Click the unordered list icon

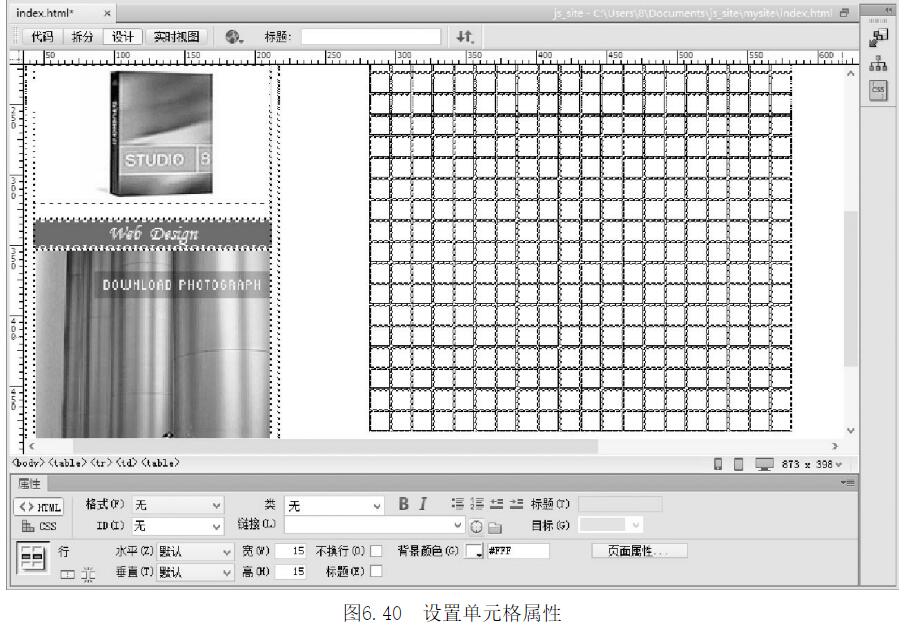456,503
